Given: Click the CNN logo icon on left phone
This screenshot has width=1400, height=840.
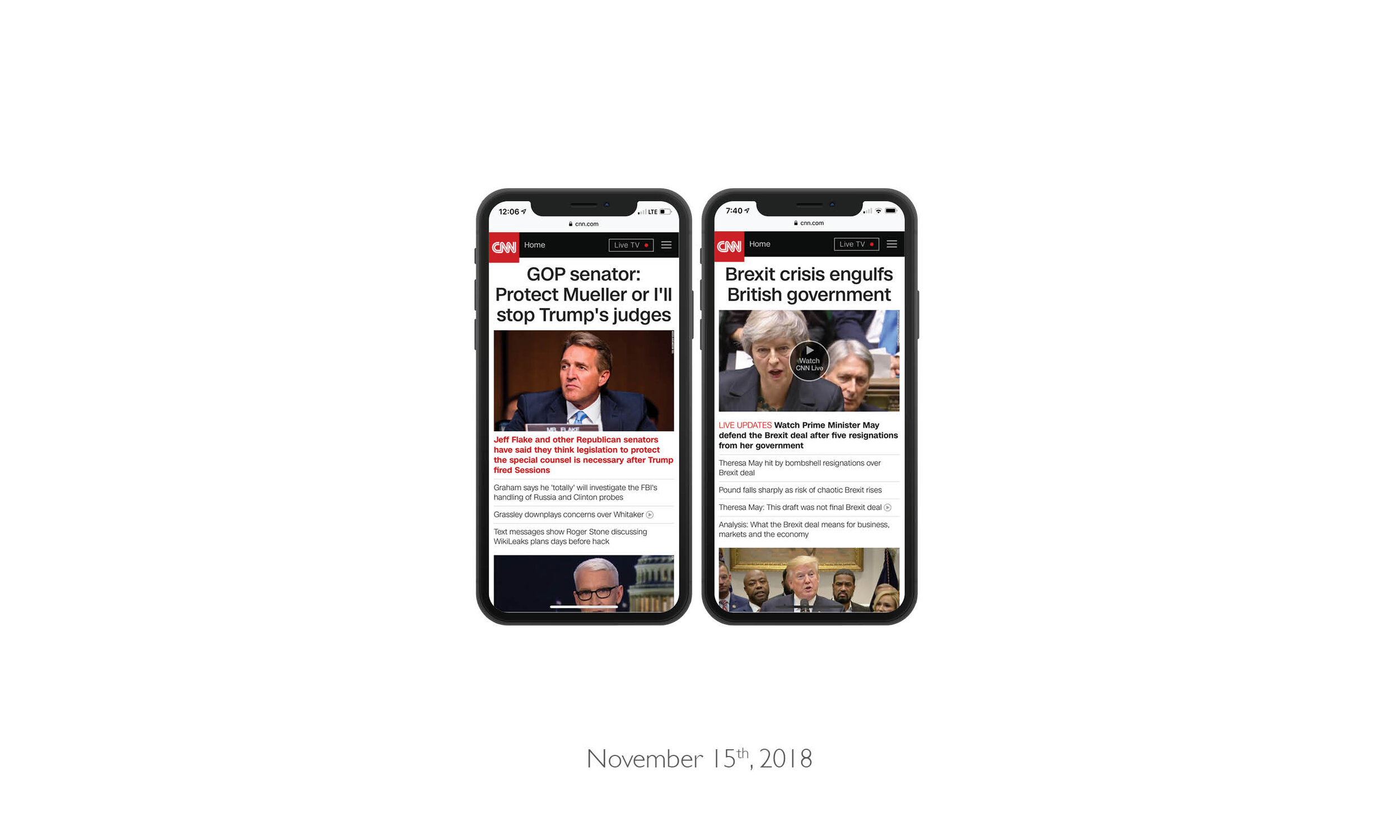Looking at the screenshot, I should point(503,245).
